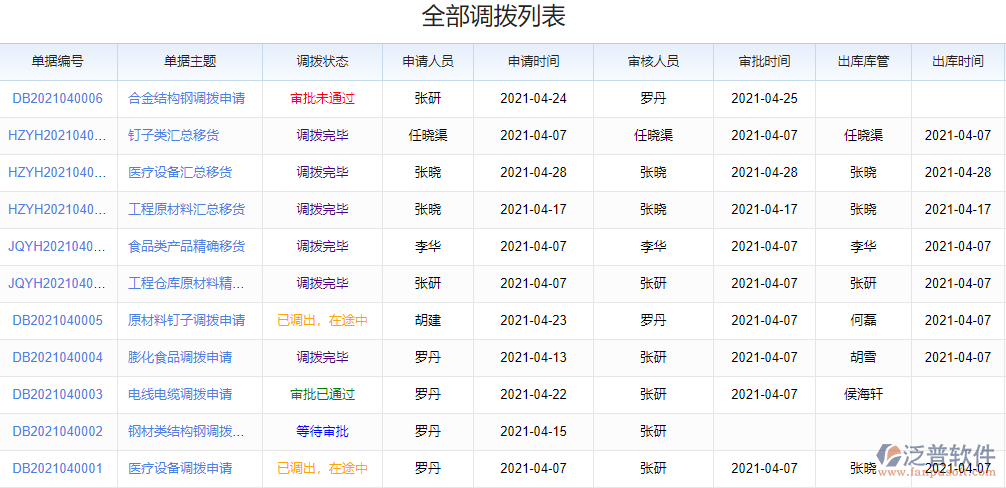Select the 电线电缆调拨申请 record
The image size is (1006, 488).
click(180, 395)
